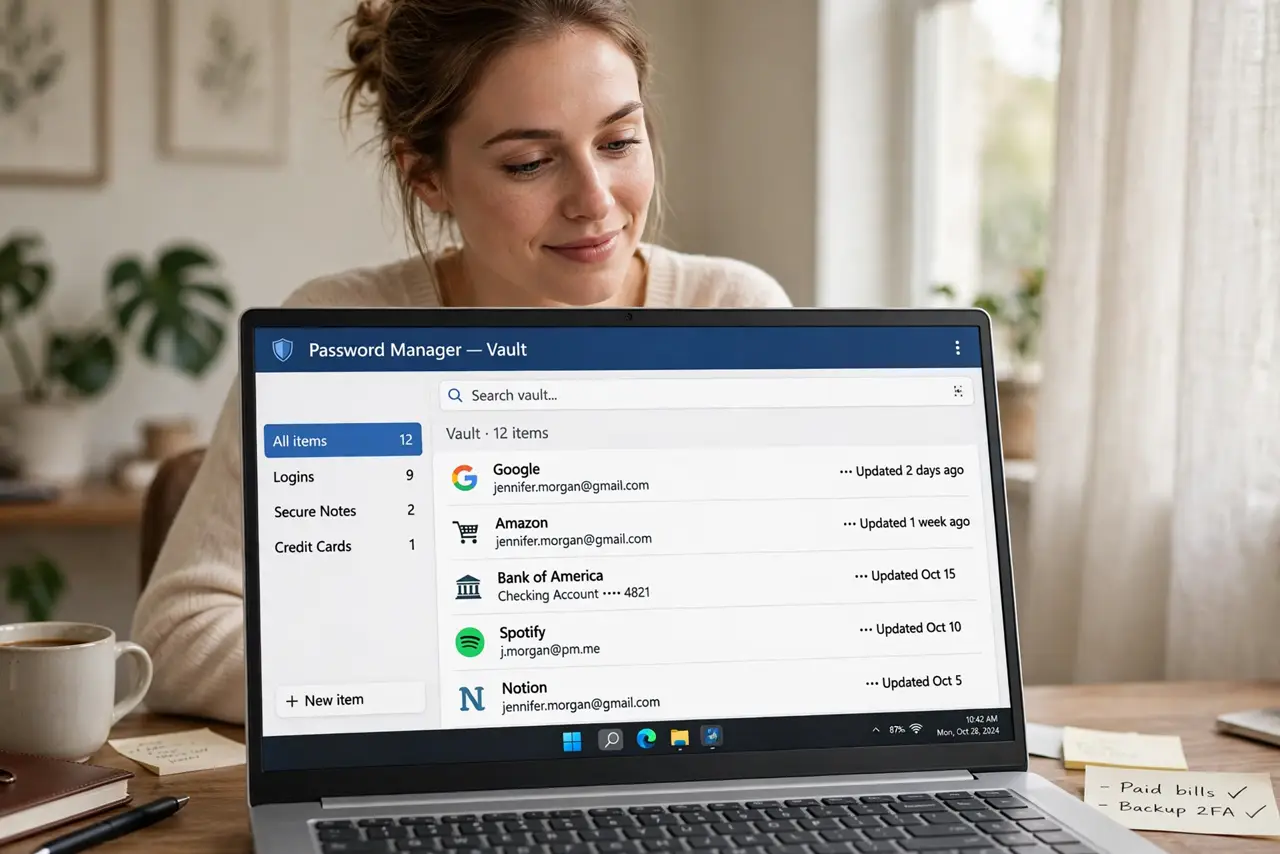Screen dimensions: 1280x854
Task: Click the Checking Account 4821 subtitle
Action: click(x=574, y=594)
